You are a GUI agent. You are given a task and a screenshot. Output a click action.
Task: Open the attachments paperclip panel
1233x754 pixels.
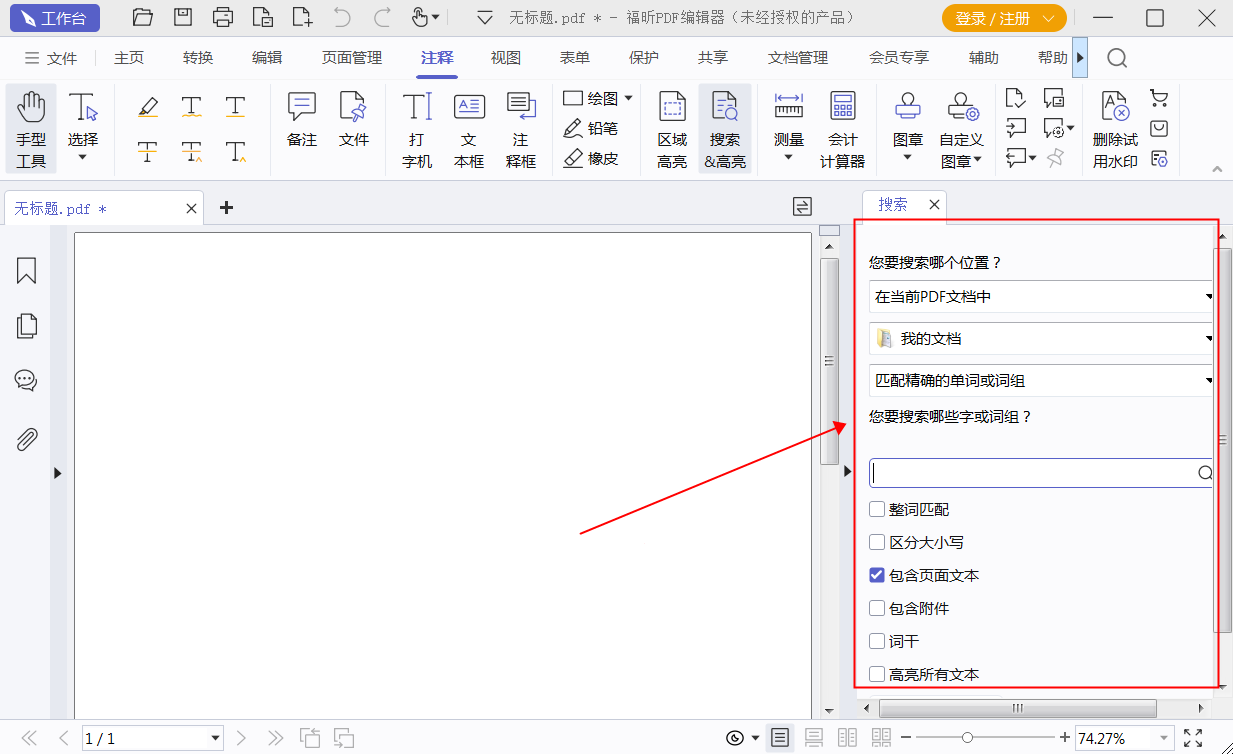tap(27, 438)
